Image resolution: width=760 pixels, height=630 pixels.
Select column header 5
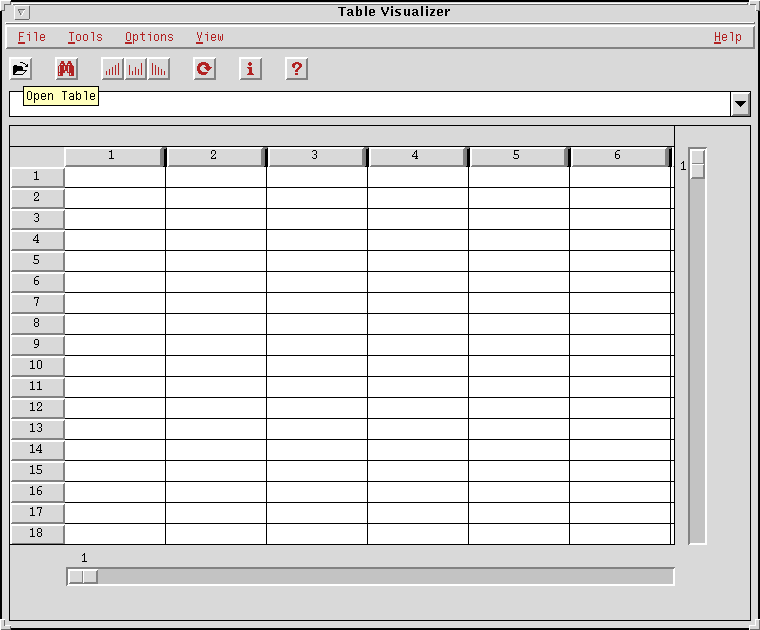[517, 157]
